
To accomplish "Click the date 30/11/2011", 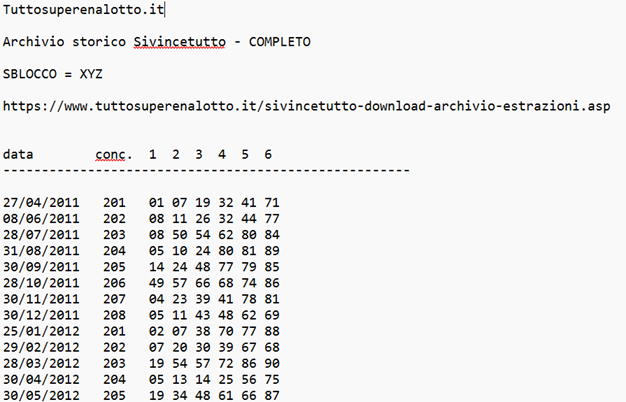I will (41, 298).
